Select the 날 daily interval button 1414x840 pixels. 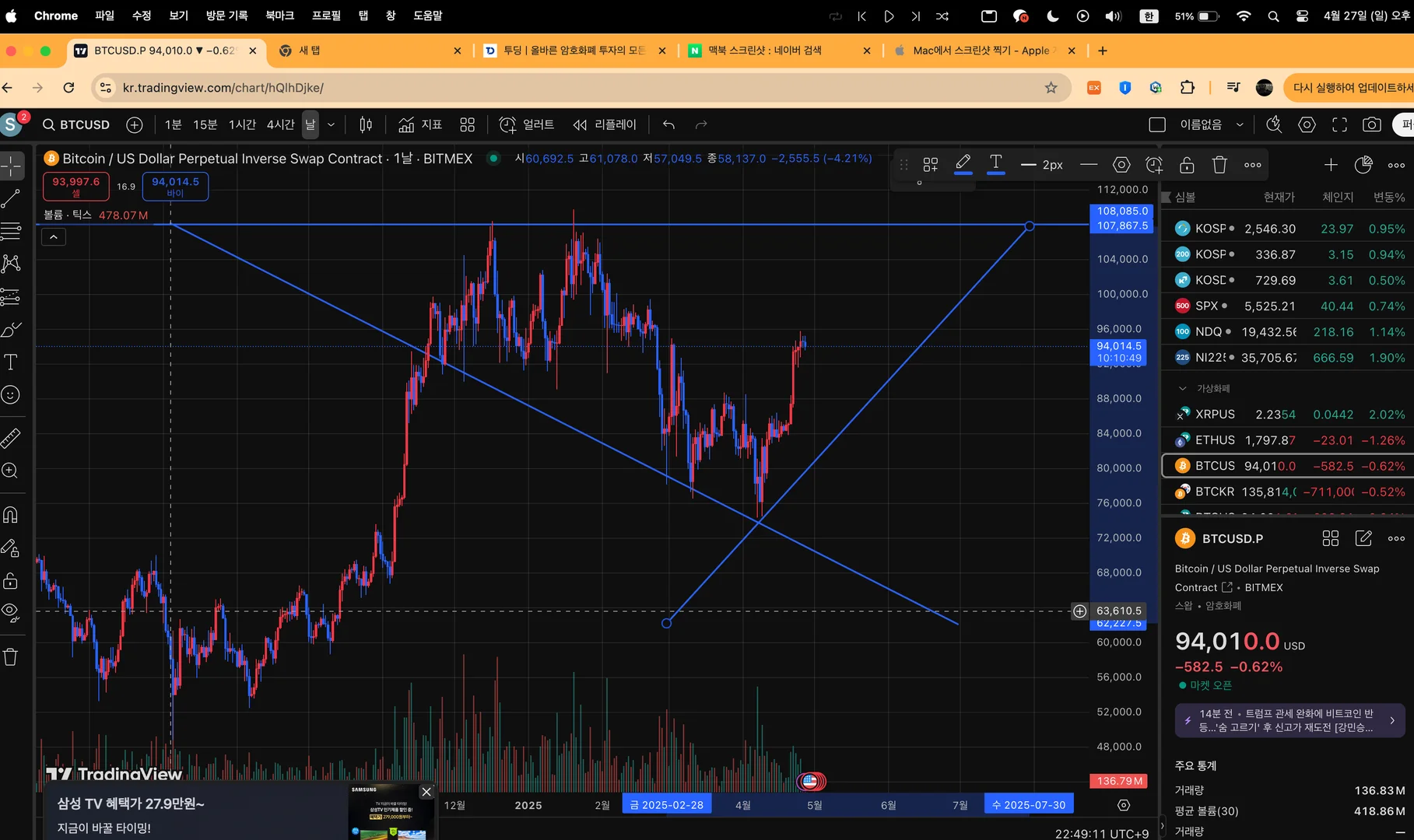pos(311,124)
